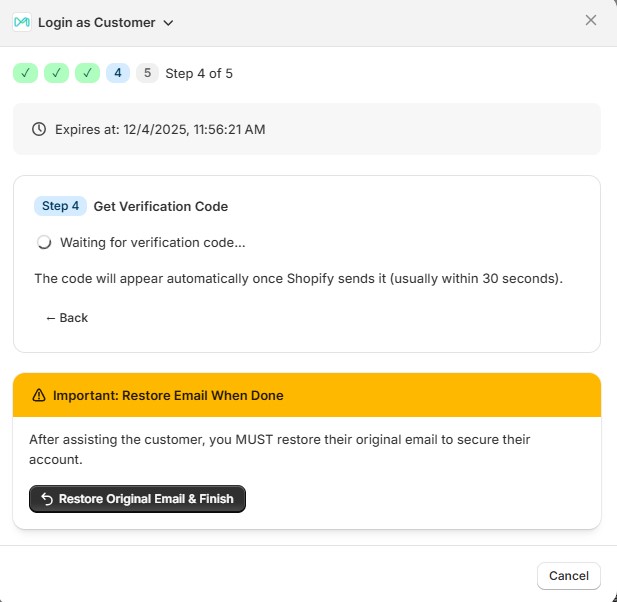The height and width of the screenshot is (602, 617).
Task: Click the Important: Restore Email When Done banner
Action: click(x=306, y=395)
